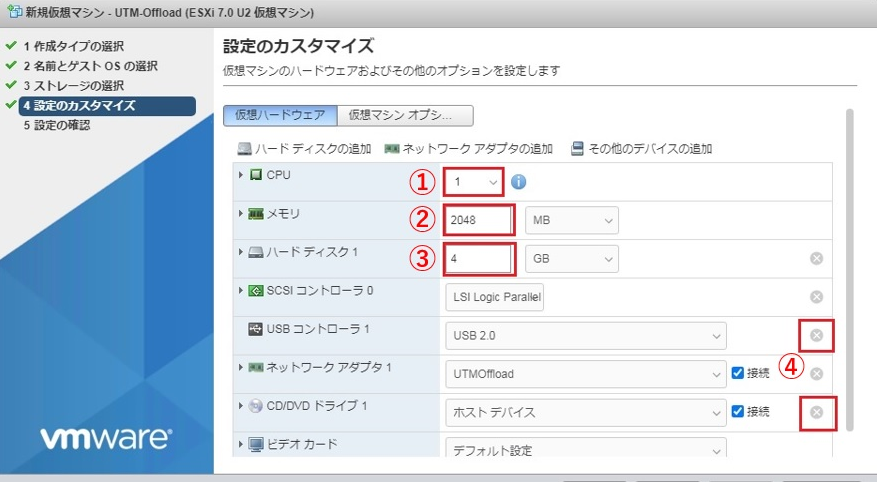Toggle 接続 checkbox for Network Adapter 1

(x=737, y=373)
